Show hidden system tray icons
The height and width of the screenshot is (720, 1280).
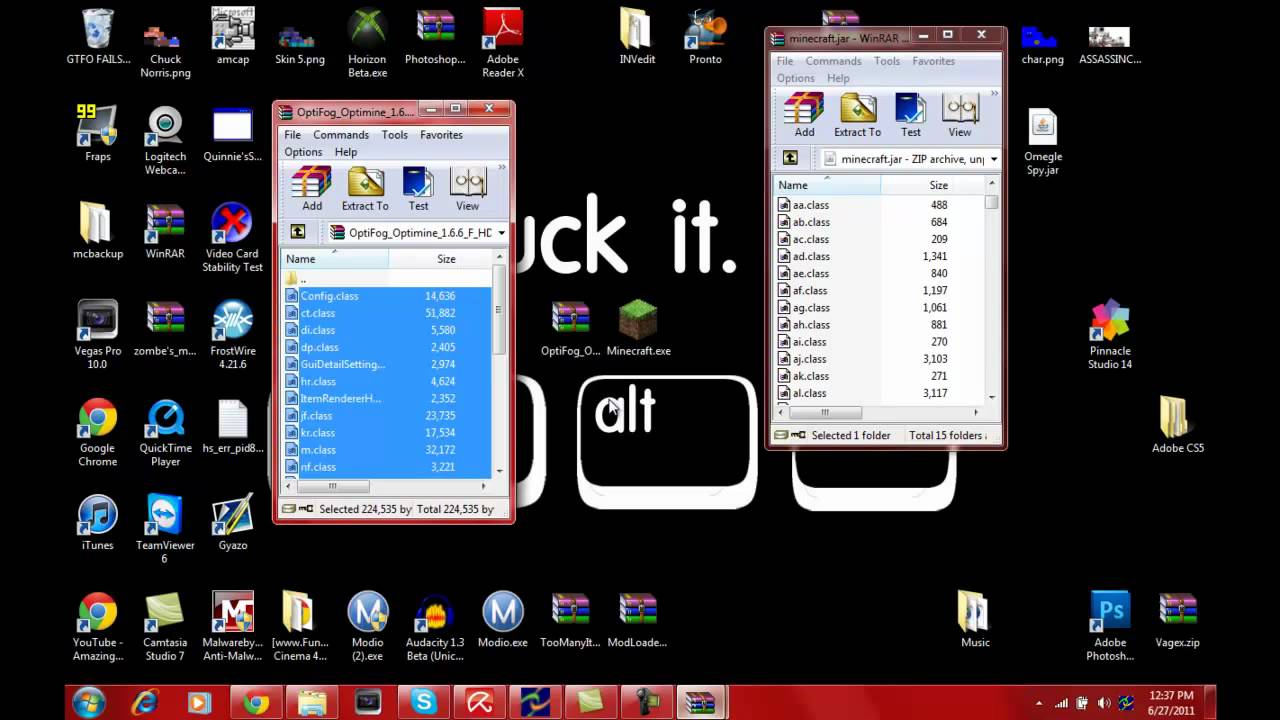coord(1039,703)
